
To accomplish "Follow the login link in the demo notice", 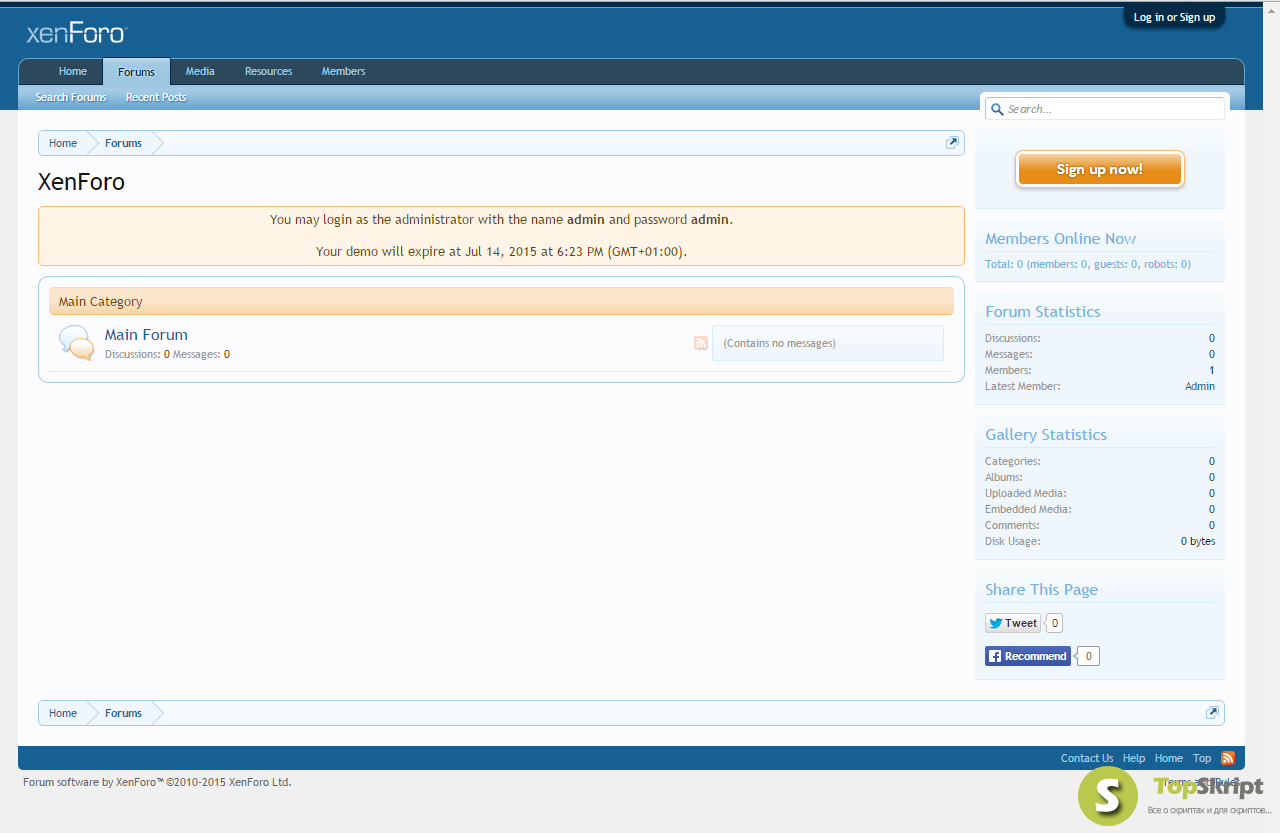I will (337, 220).
